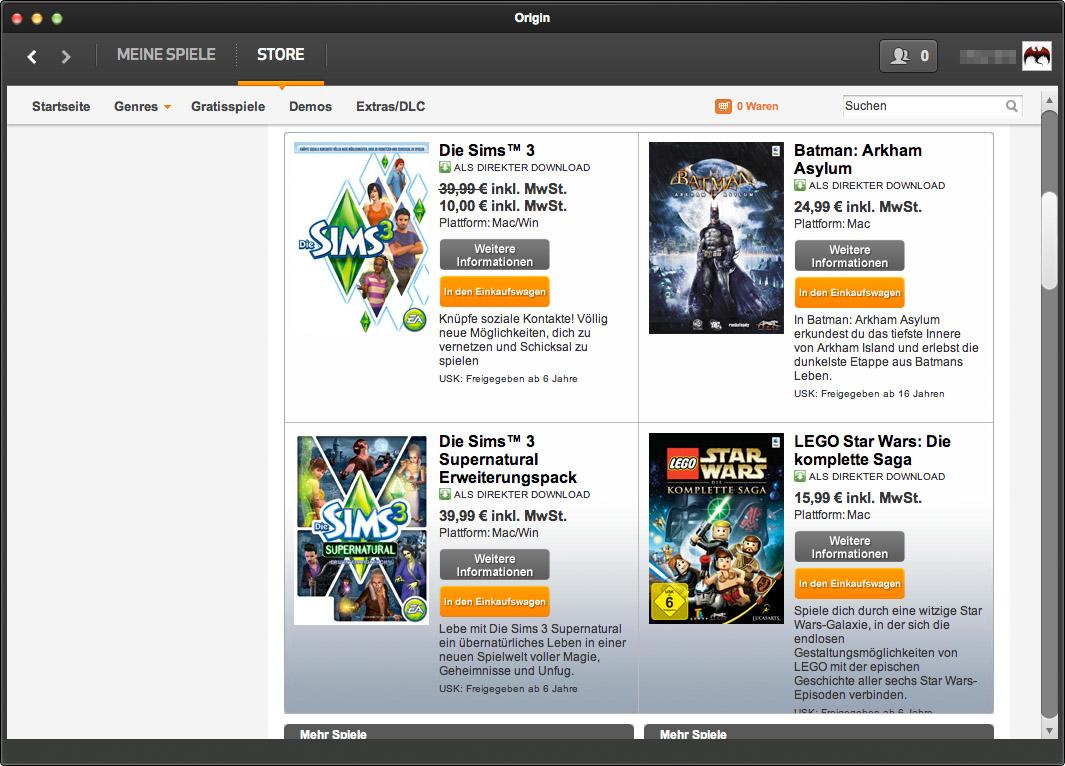This screenshot has width=1065, height=766.
Task: Click the 15,99 € LEGO Star Wars price
Action: pos(858,498)
